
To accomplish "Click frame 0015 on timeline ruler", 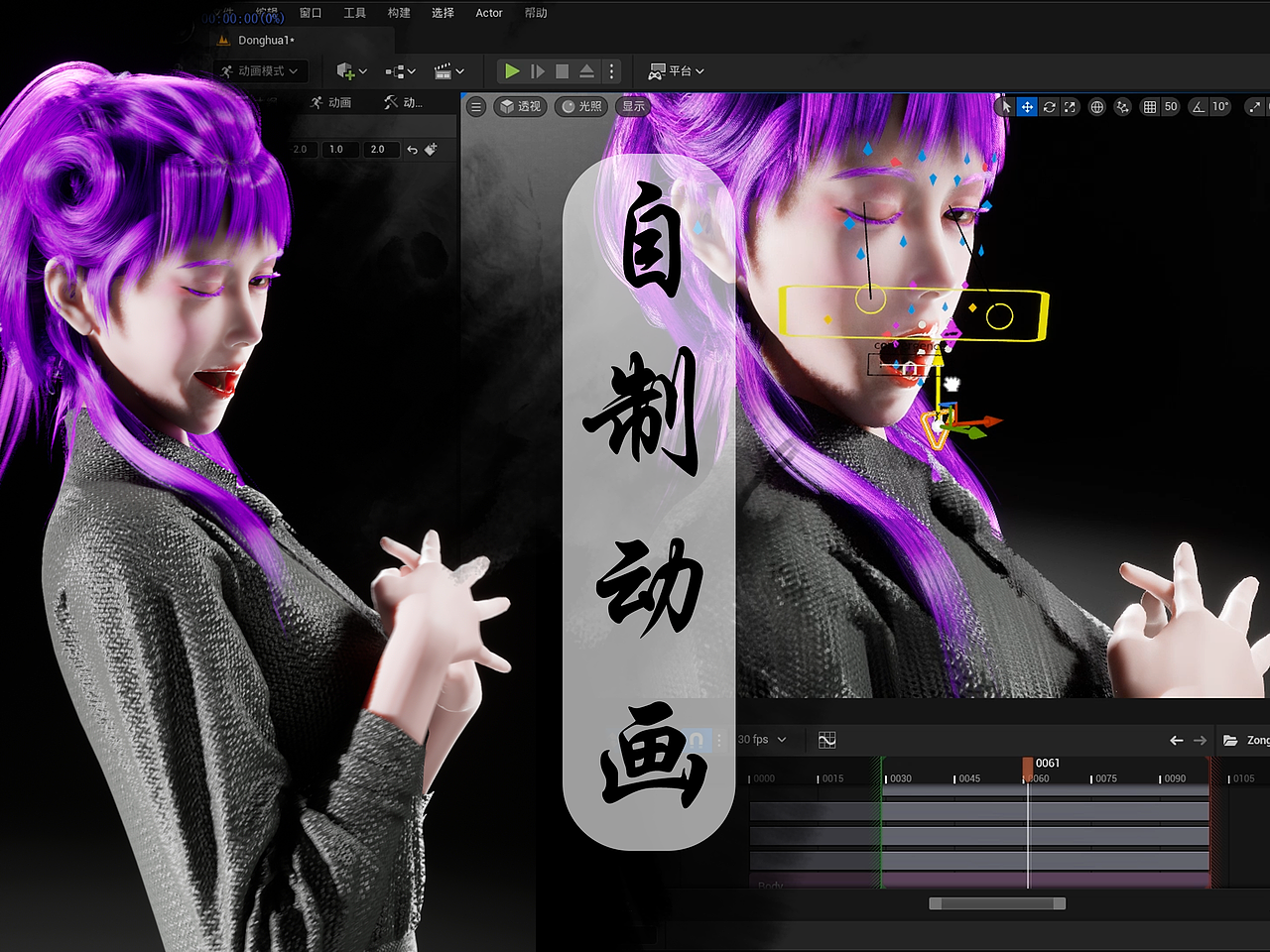I will click(x=831, y=779).
